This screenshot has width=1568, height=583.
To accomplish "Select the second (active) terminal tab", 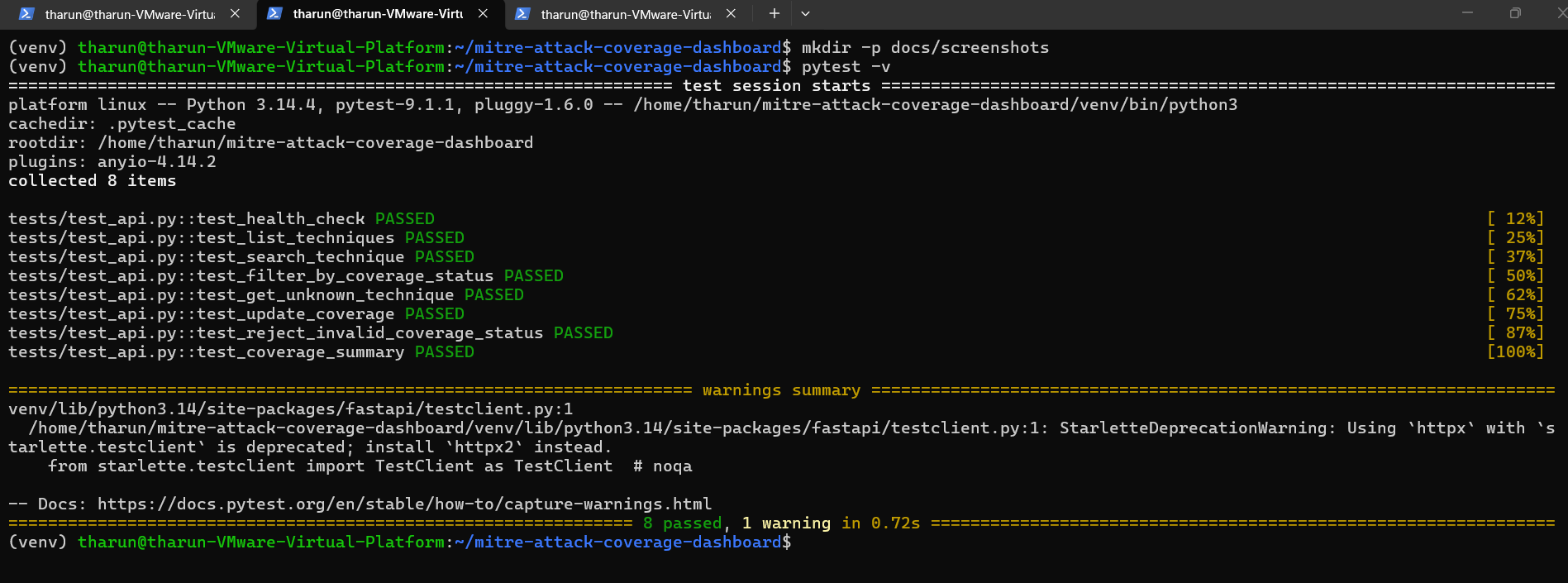I will tap(379, 14).
